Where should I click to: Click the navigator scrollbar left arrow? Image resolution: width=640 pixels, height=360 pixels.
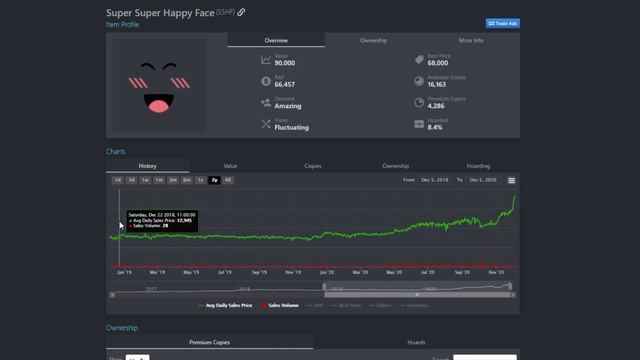point(112,295)
